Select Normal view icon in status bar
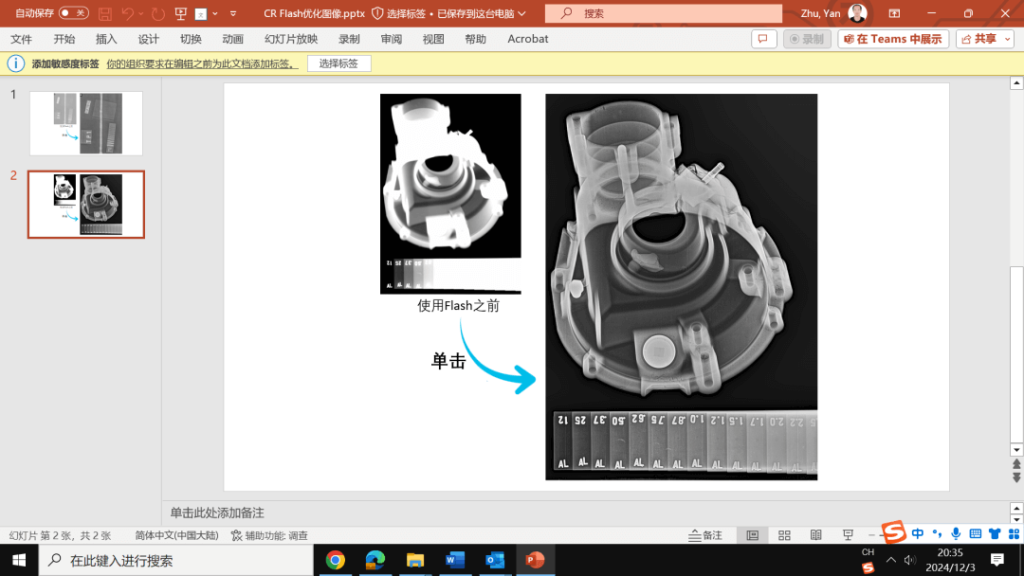The image size is (1024, 576). pos(752,535)
